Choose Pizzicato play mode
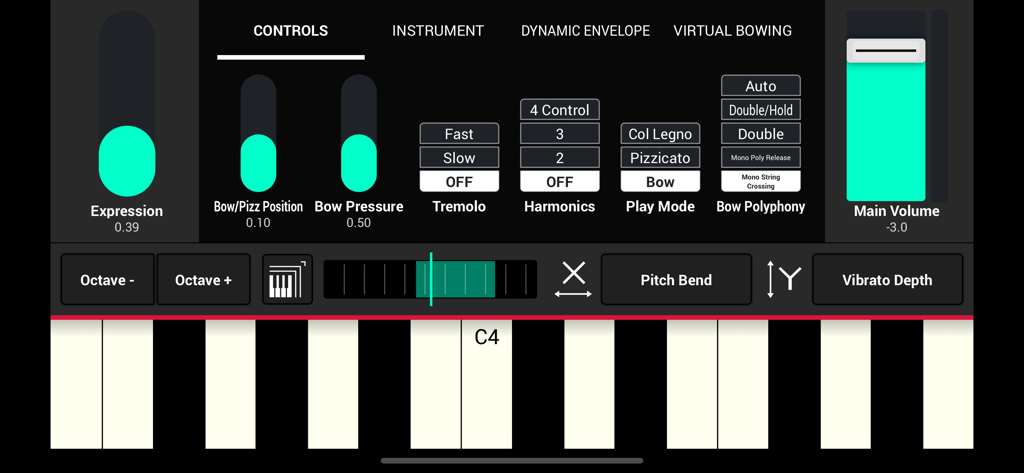Viewport: 1024px width, 473px height. coord(660,157)
